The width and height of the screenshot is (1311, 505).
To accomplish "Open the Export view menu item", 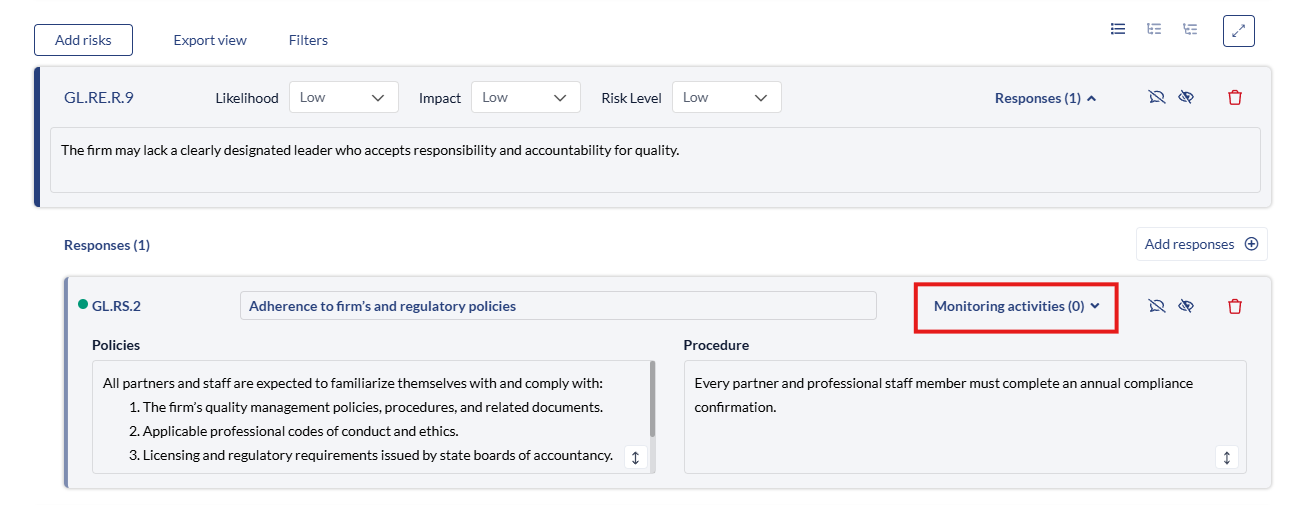I will tap(210, 40).
